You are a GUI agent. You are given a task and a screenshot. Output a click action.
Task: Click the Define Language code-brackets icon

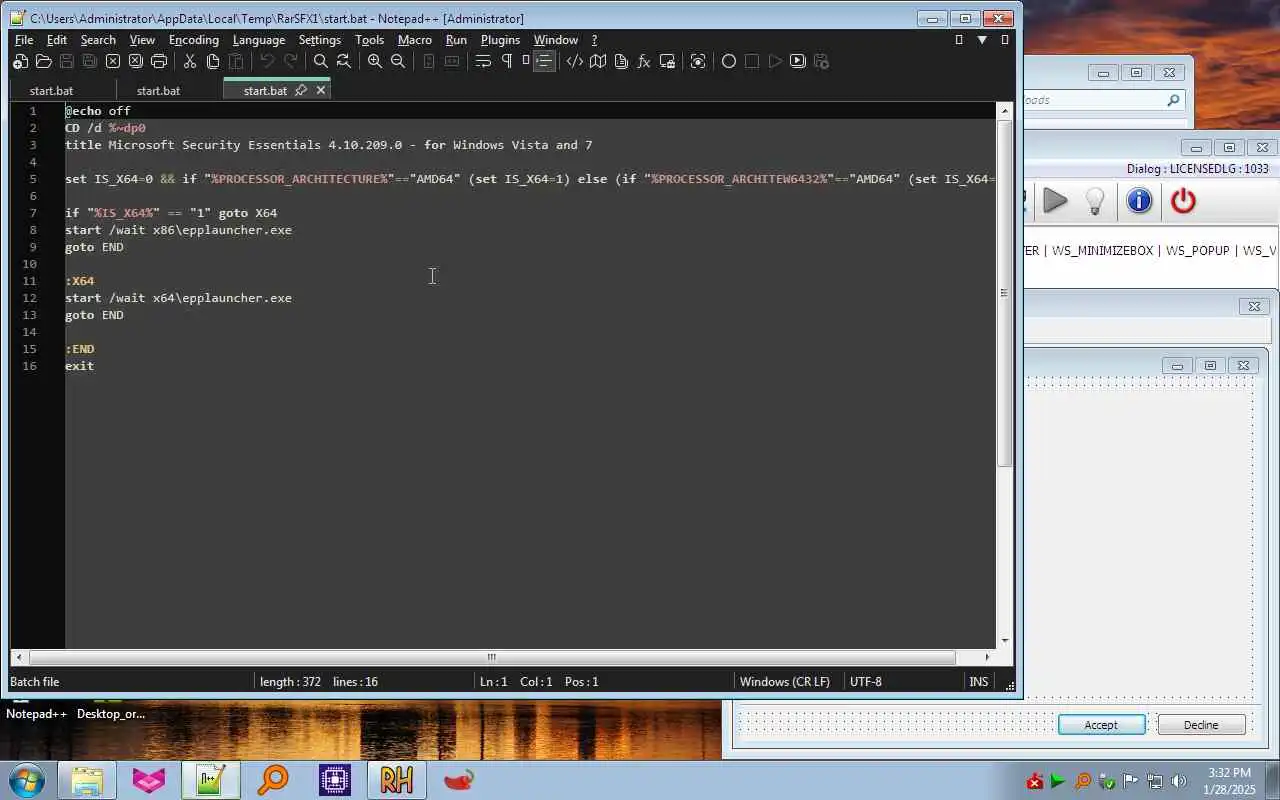[575, 61]
